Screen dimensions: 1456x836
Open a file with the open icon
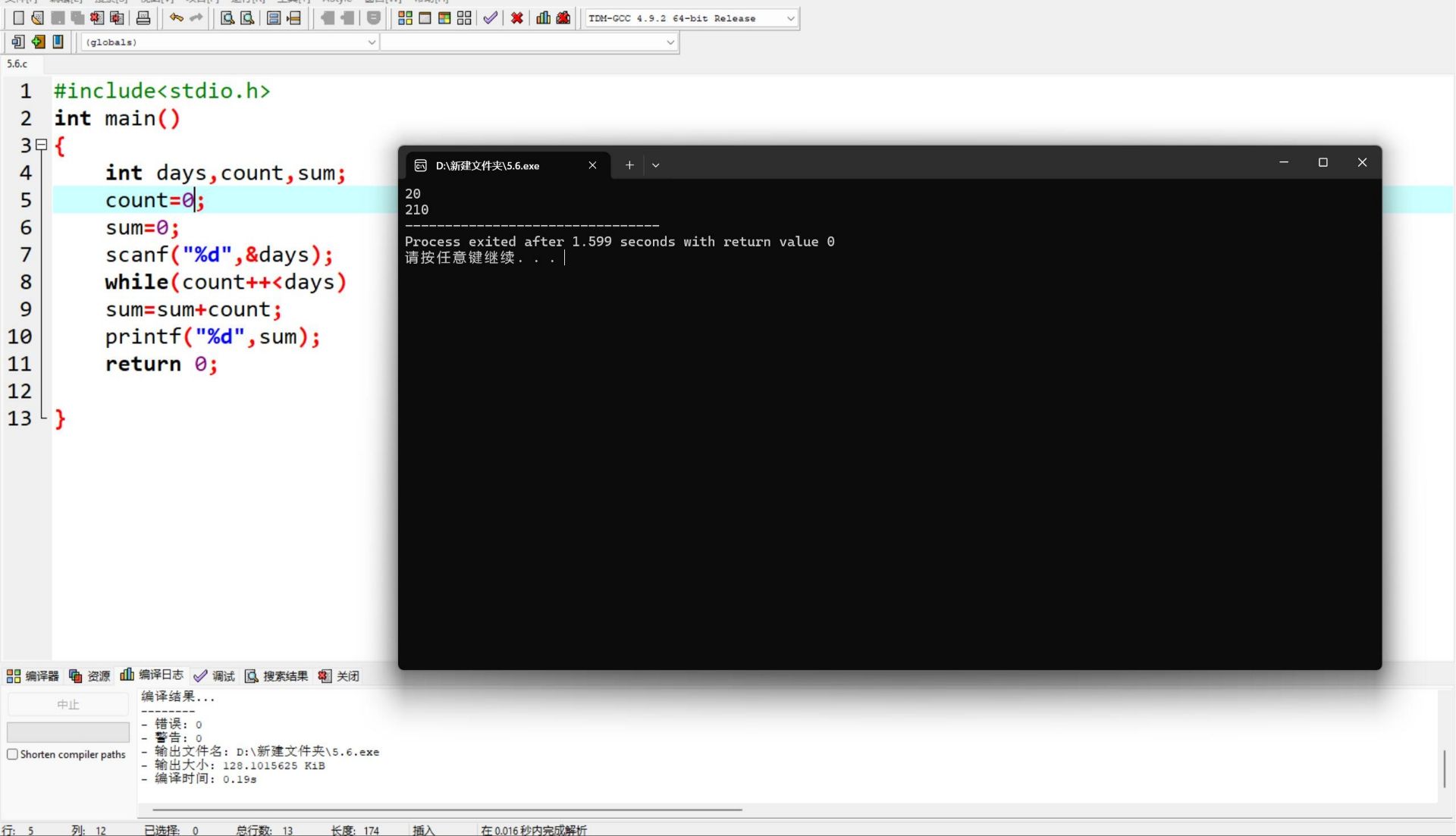pyautogui.click(x=36, y=18)
